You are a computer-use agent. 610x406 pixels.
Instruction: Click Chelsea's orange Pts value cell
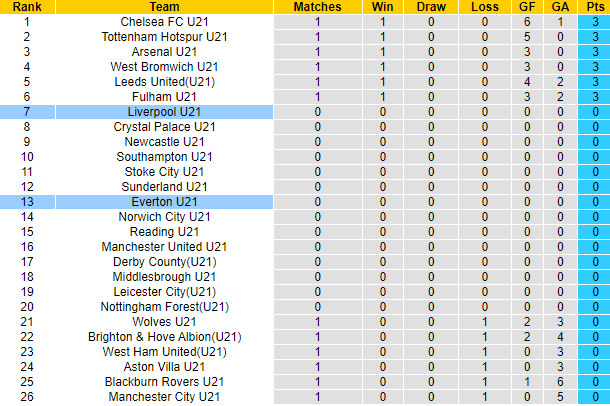pyautogui.click(x=594, y=21)
